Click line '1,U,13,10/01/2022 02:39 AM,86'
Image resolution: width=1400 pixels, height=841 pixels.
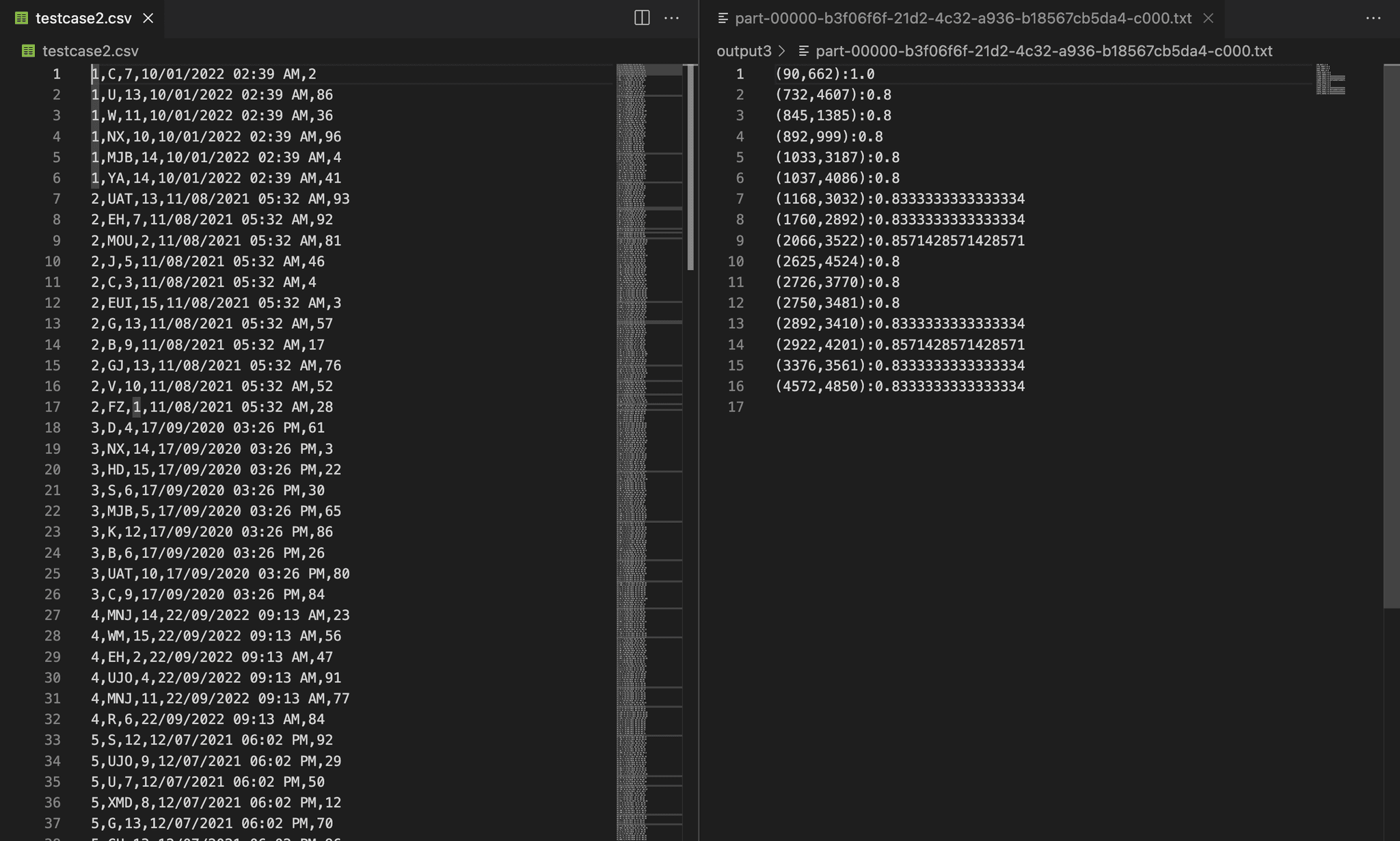click(x=212, y=95)
